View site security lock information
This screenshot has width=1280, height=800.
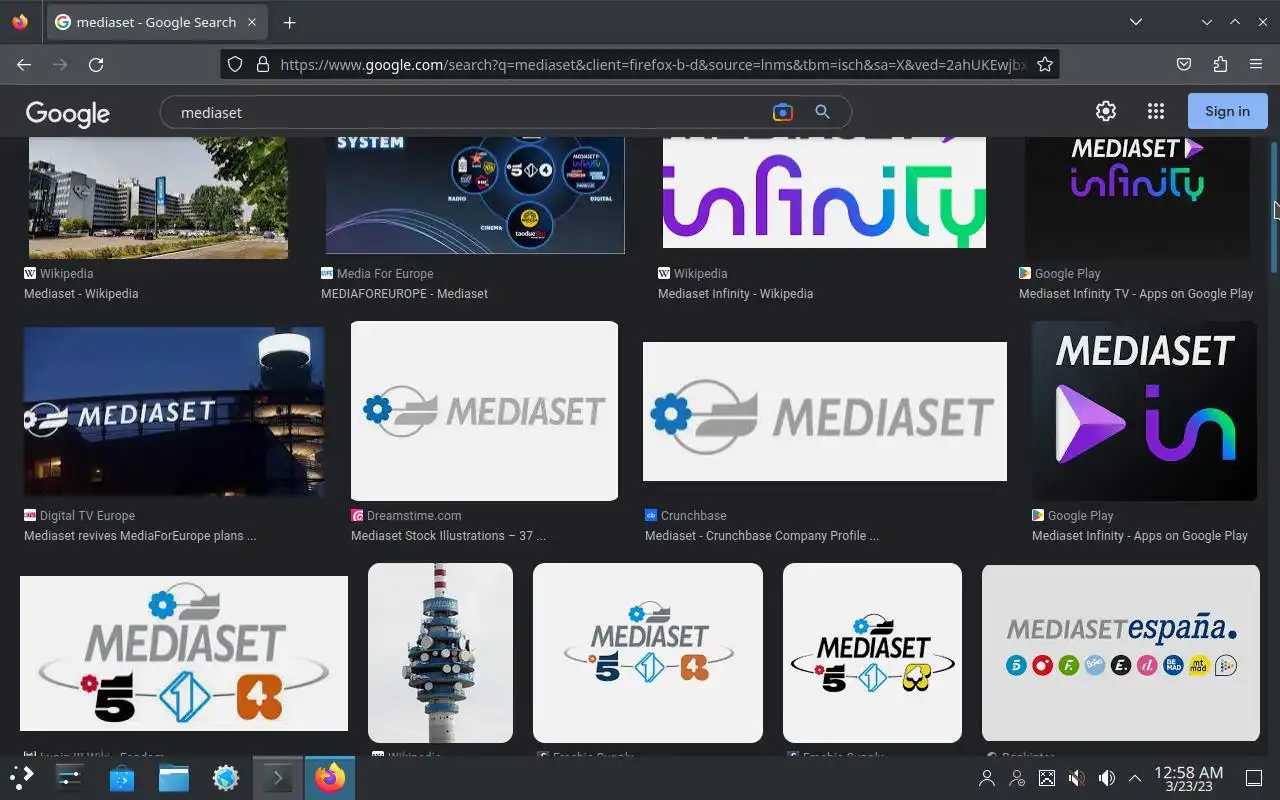click(263, 64)
